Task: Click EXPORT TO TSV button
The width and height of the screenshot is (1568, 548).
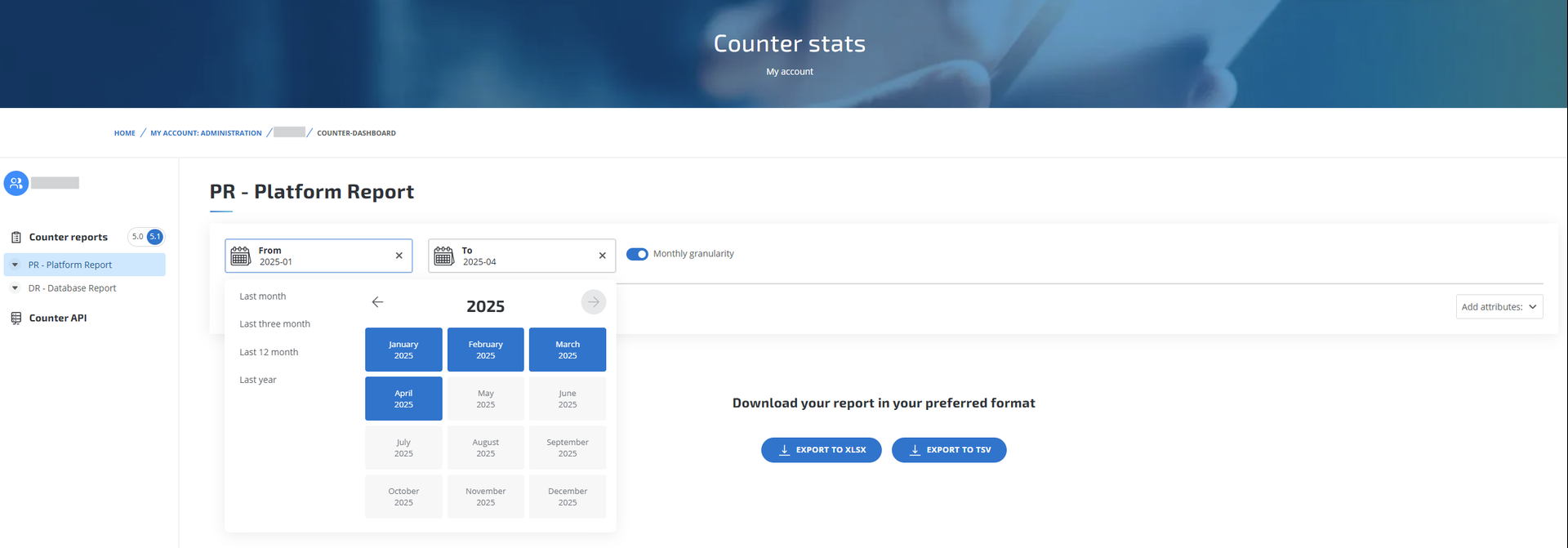Action: (x=949, y=450)
